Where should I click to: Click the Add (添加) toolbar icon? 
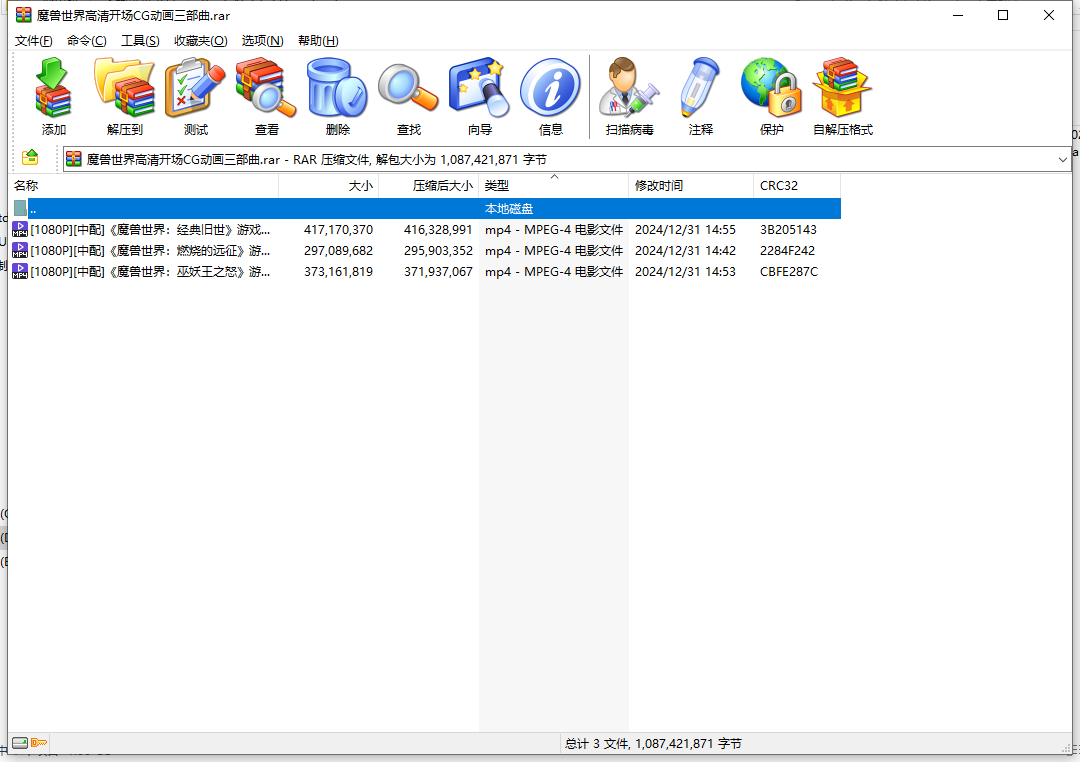54,97
